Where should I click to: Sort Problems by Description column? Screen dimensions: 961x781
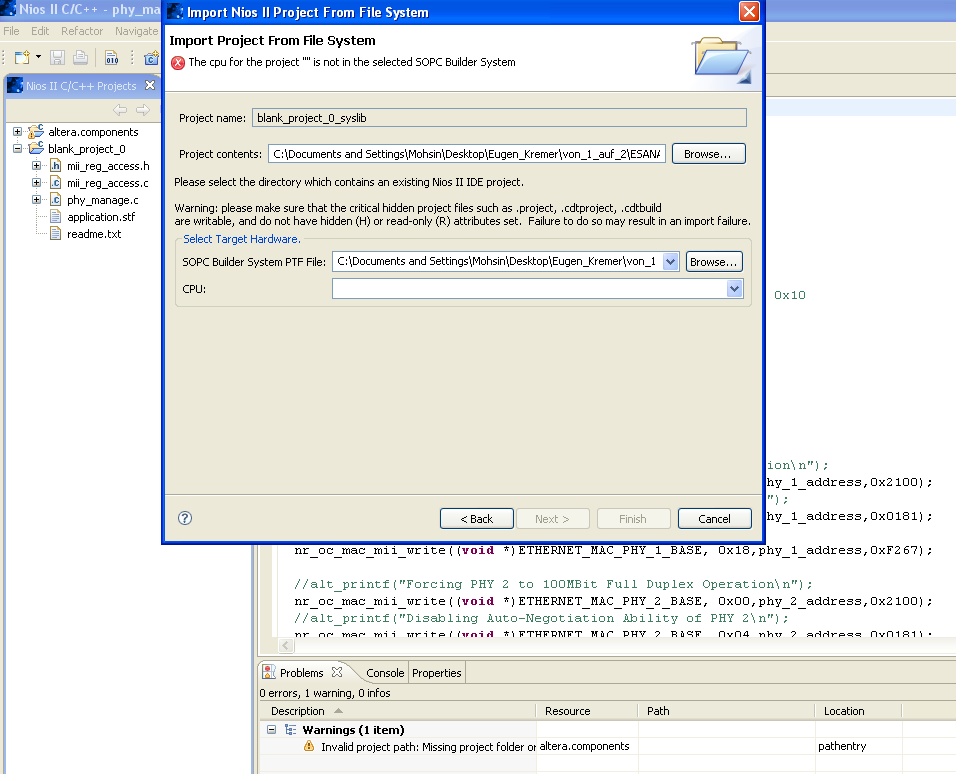297,711
